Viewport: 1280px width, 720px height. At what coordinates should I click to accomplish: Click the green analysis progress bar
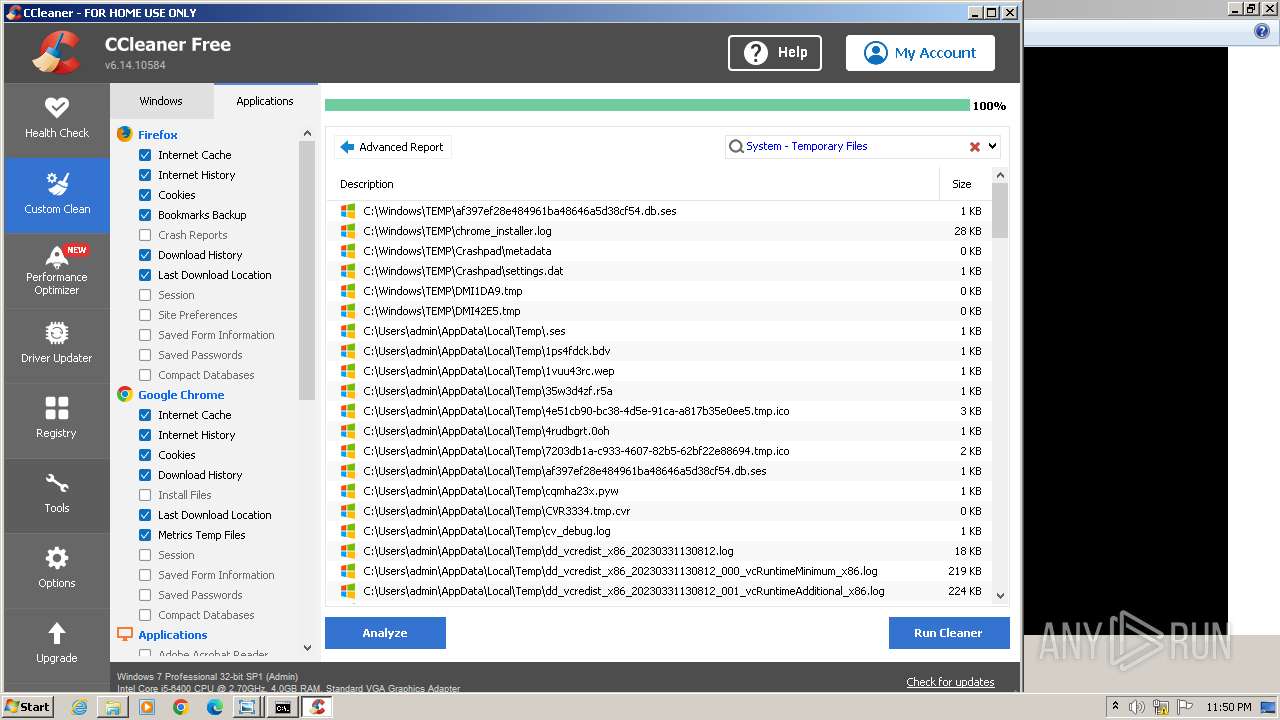click(x=647, y=105)
